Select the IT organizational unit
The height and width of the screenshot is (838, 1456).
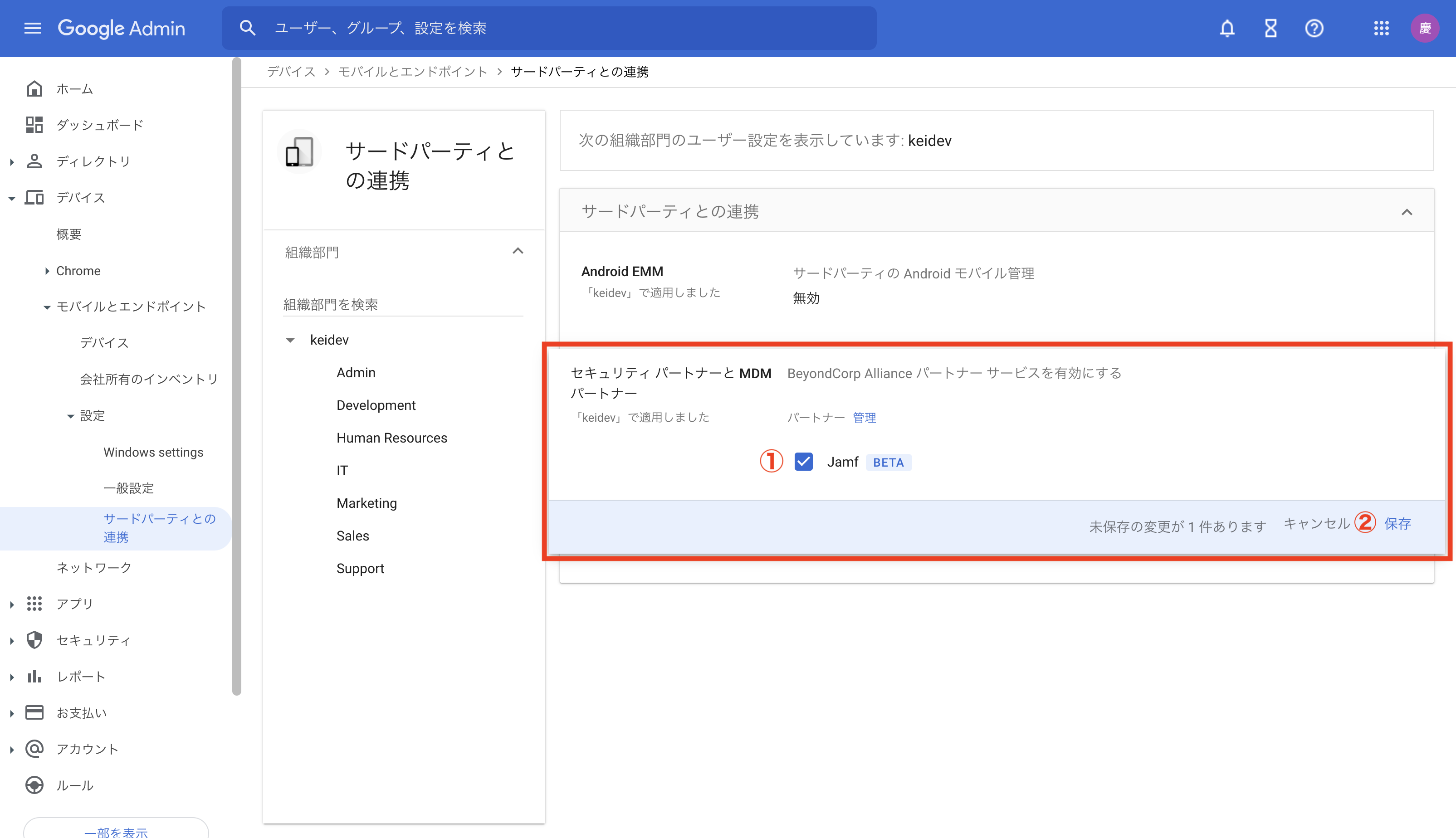click(x=342, y=471)
